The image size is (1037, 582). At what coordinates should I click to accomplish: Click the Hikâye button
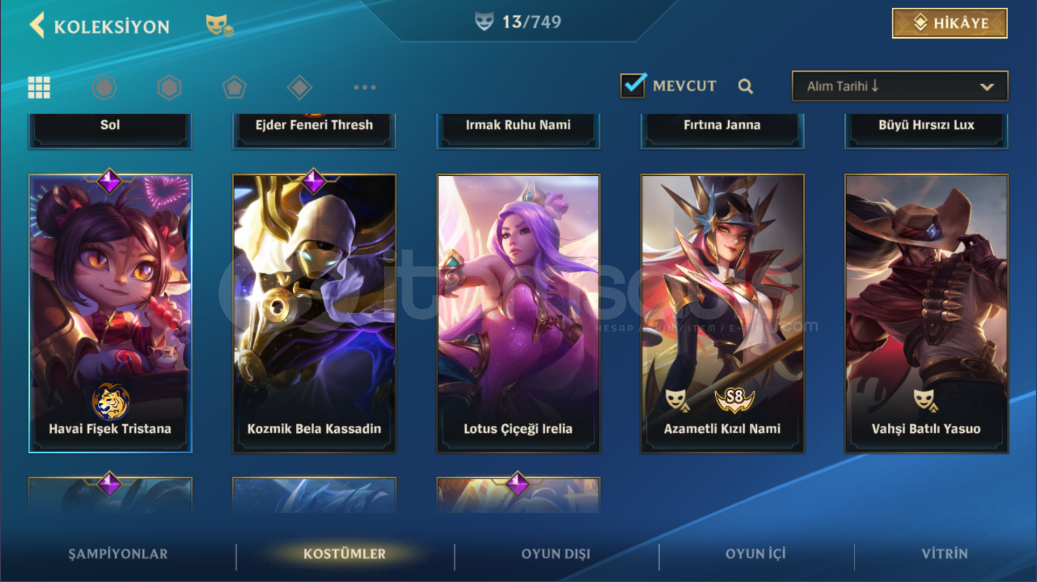pos(950,23)
